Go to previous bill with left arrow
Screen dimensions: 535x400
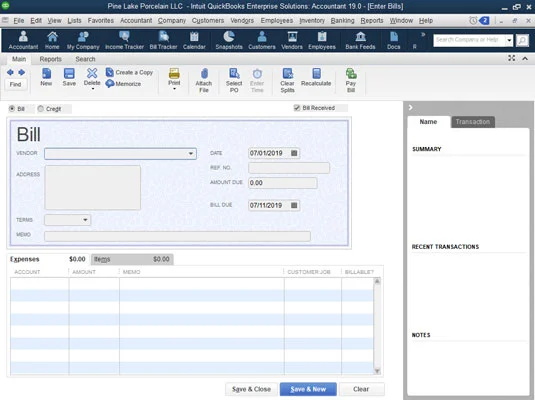tap(10, 72)
